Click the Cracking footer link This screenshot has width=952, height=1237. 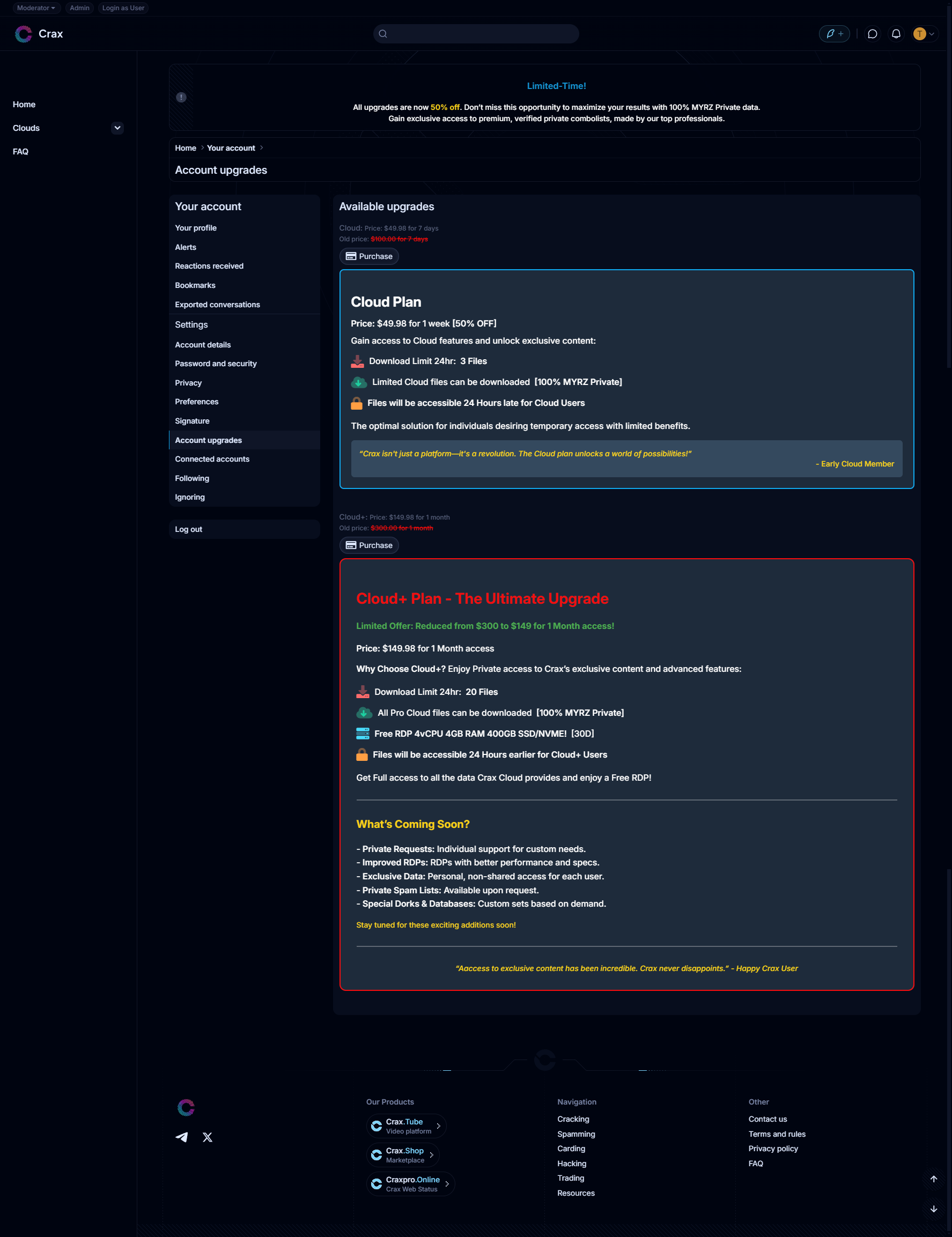[573, 1119]
